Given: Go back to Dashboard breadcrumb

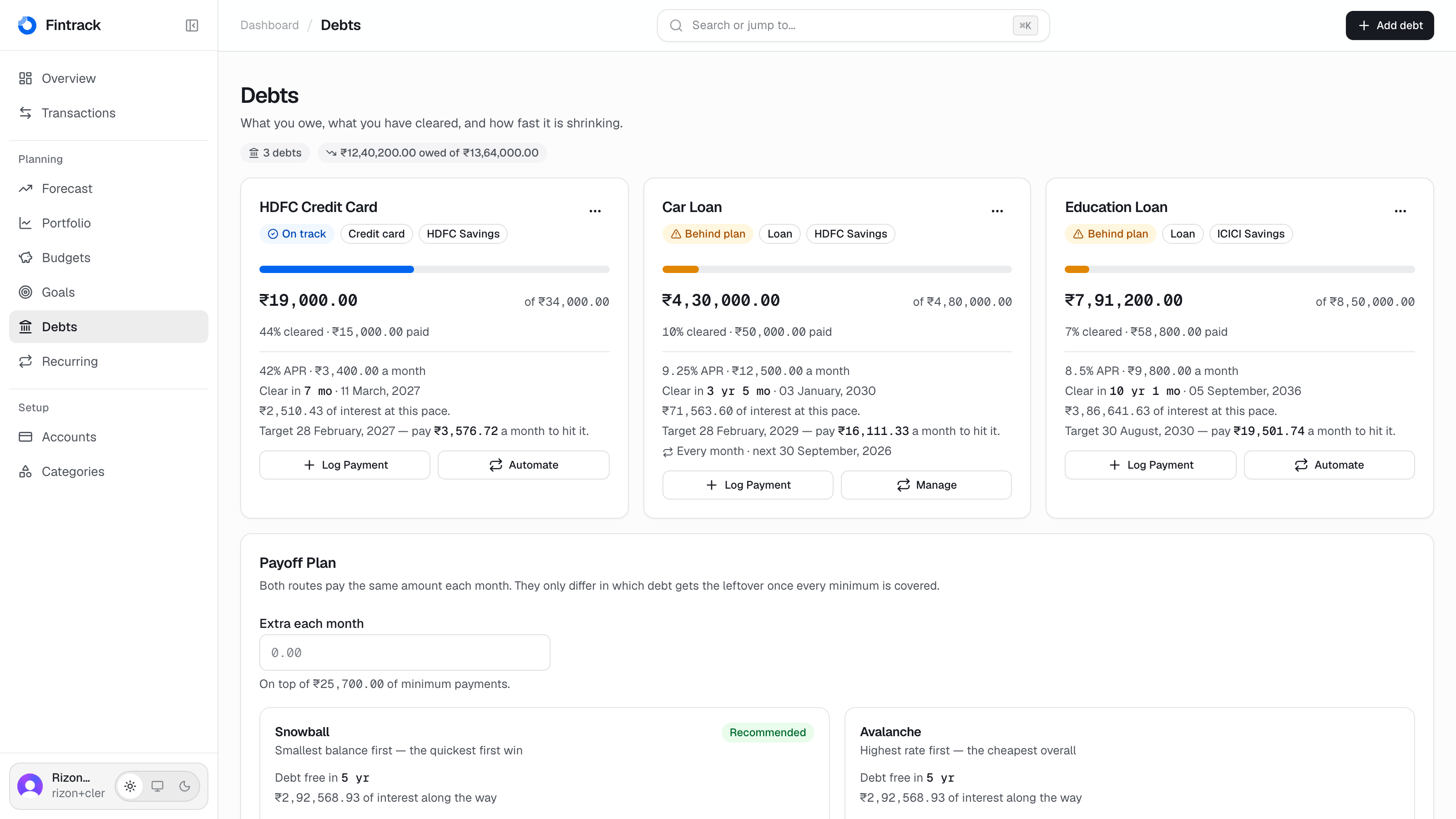Looking at the screenshot, I should pyautogui.click(x=270, y=25).
